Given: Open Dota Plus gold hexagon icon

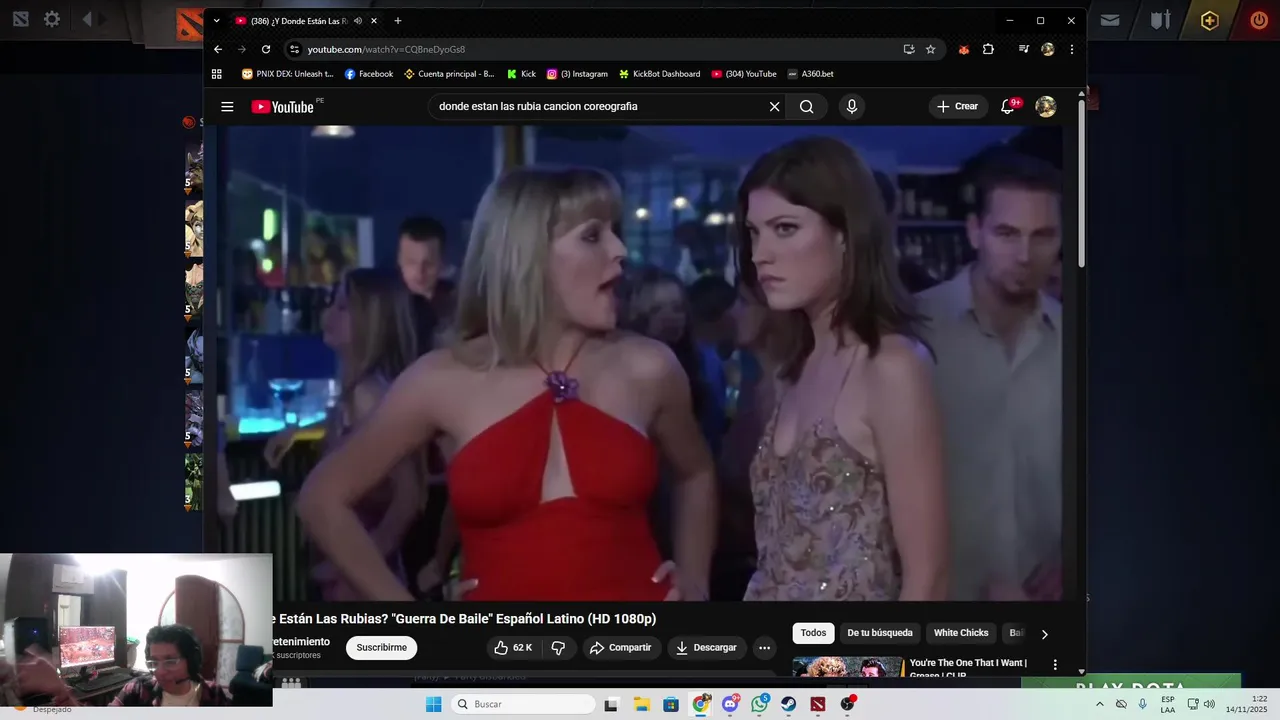Looking at the screenshot, I should click(x=1210, y=20).
